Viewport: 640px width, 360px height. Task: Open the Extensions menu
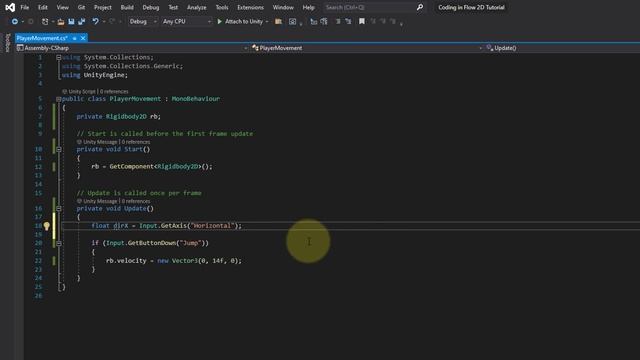250,7
